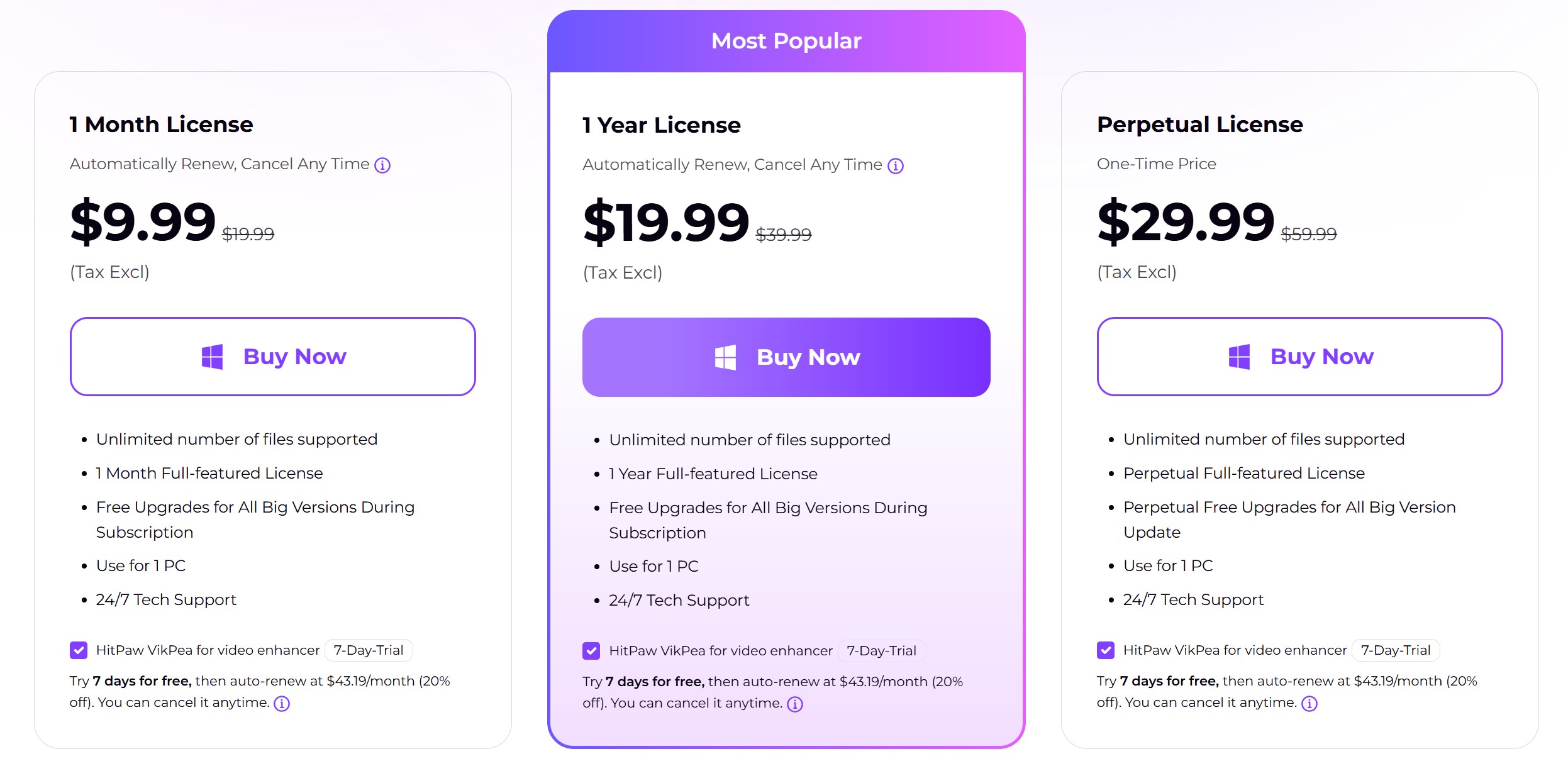Click info icon after 1 Month trial terms
Image resolution: width=1568 pixels, height=783 pixels.
tap(282, 704)
